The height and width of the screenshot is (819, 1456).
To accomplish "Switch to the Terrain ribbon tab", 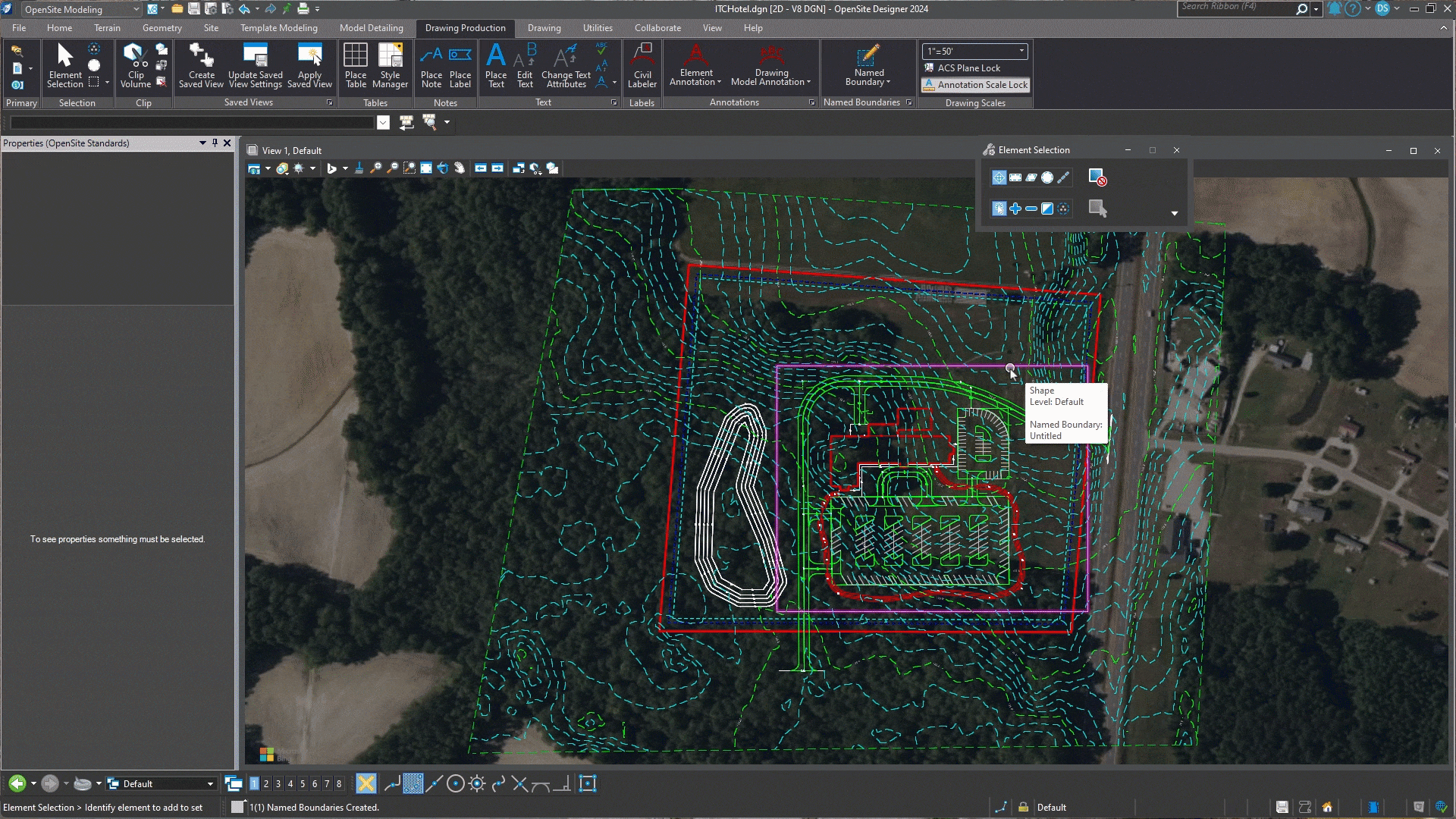I will coord(107,28).
